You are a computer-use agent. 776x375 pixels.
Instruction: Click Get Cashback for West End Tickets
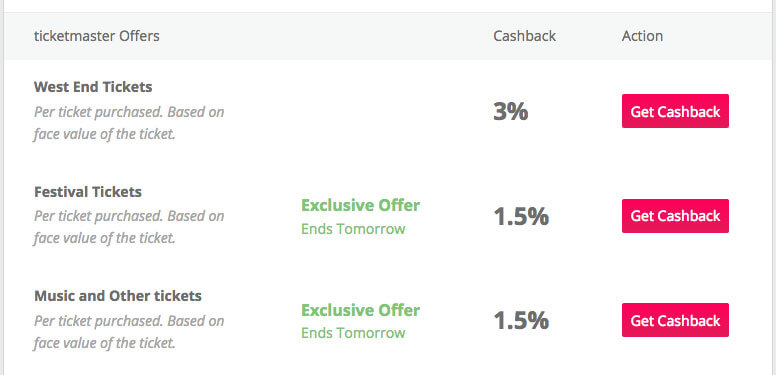(675, 111)
